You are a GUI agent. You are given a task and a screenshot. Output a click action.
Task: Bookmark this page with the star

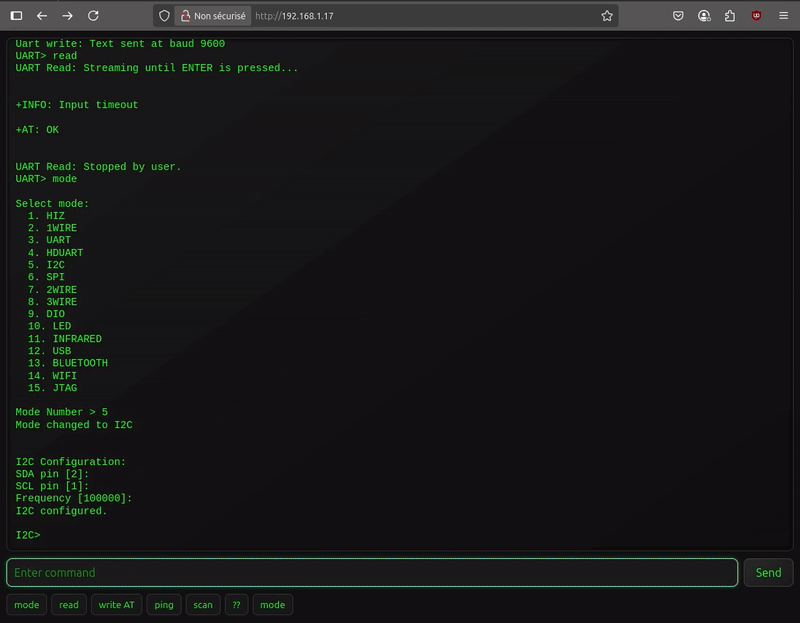pos(607,16)
